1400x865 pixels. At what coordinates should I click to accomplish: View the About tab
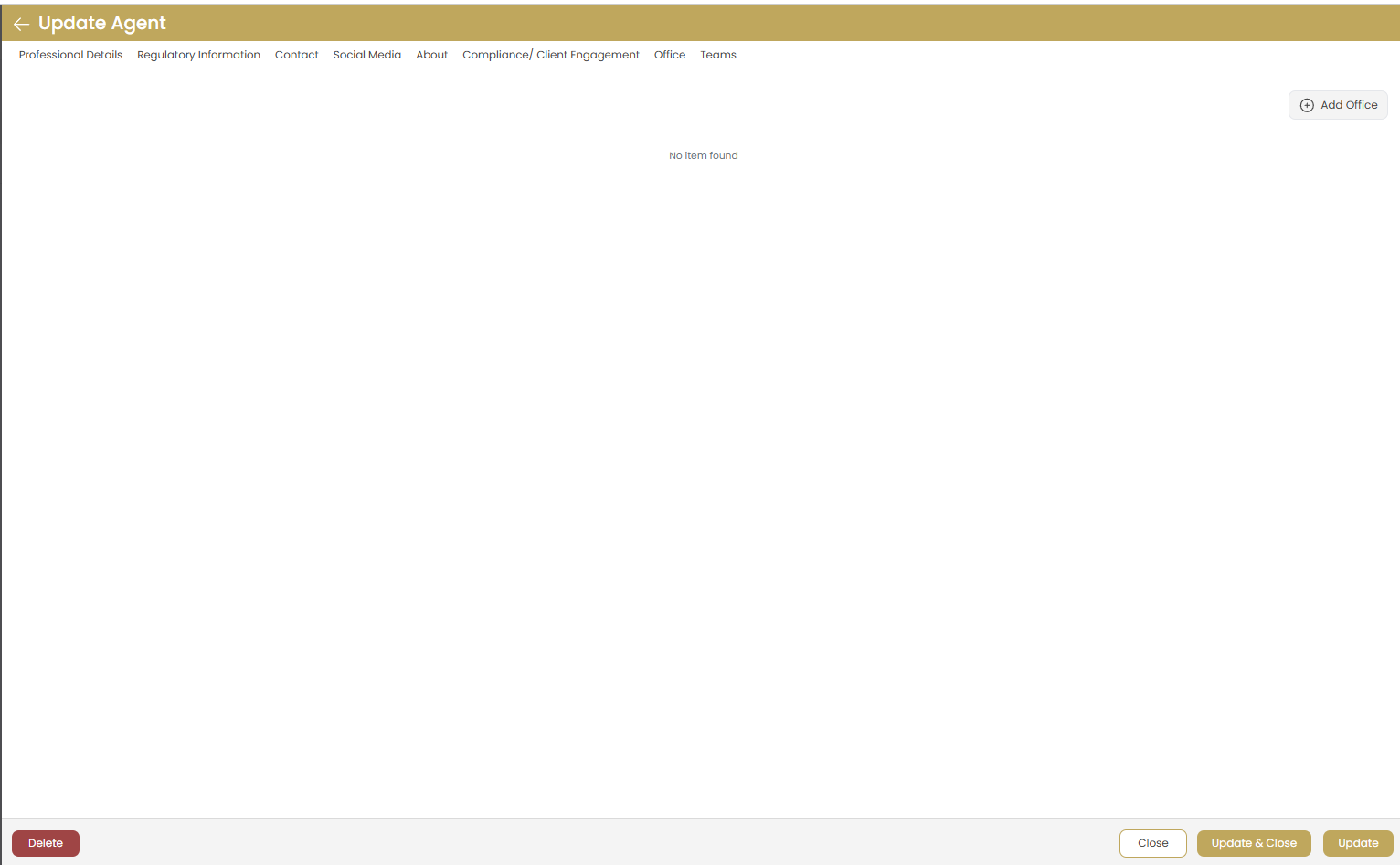coord(431,55)
